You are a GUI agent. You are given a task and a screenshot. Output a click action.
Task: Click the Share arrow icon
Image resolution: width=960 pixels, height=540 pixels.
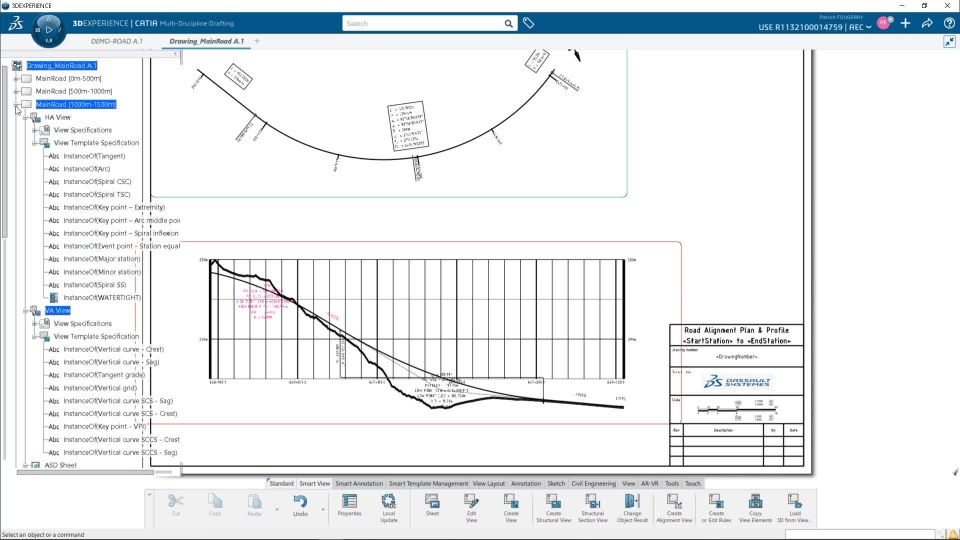point(927,23)
